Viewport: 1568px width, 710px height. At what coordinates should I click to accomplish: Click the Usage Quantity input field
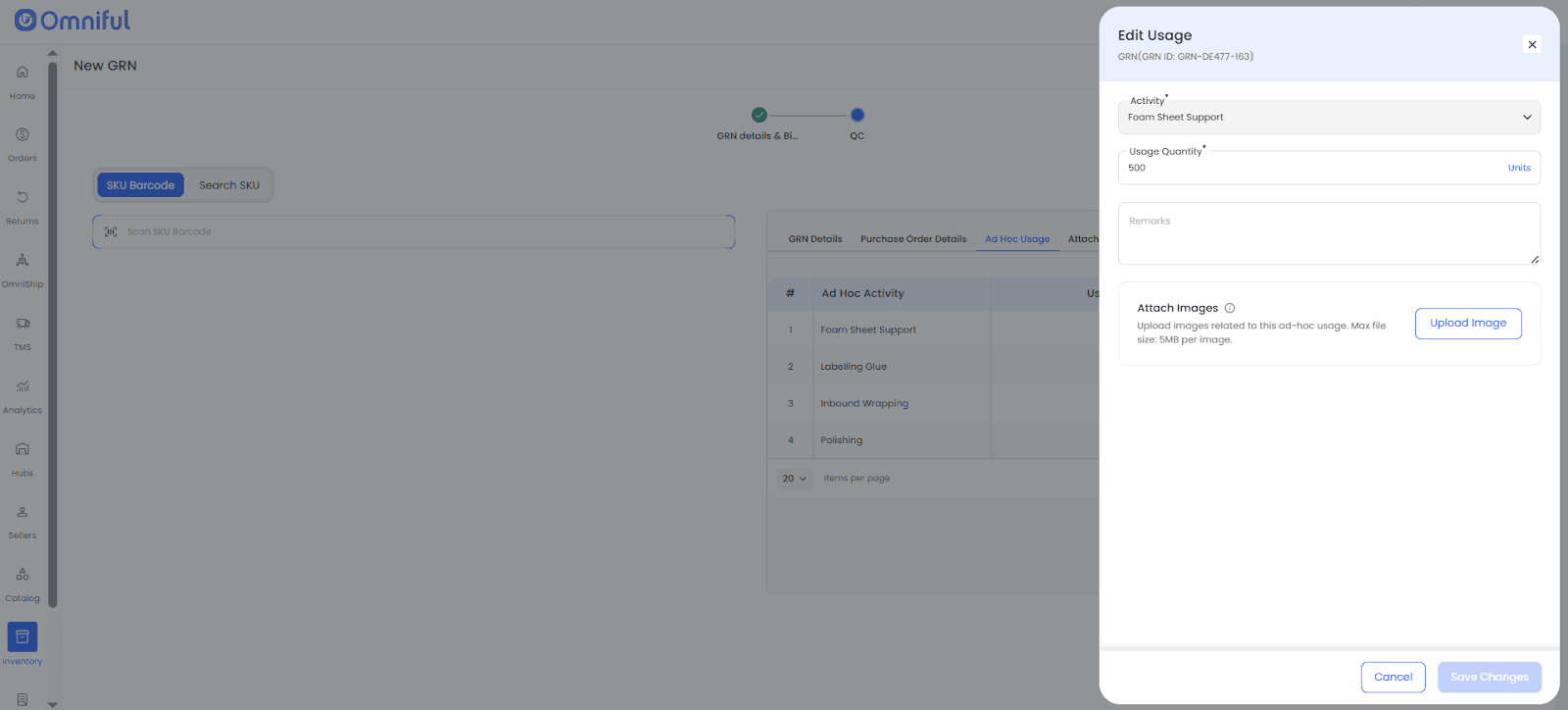tap(1313, 169)
